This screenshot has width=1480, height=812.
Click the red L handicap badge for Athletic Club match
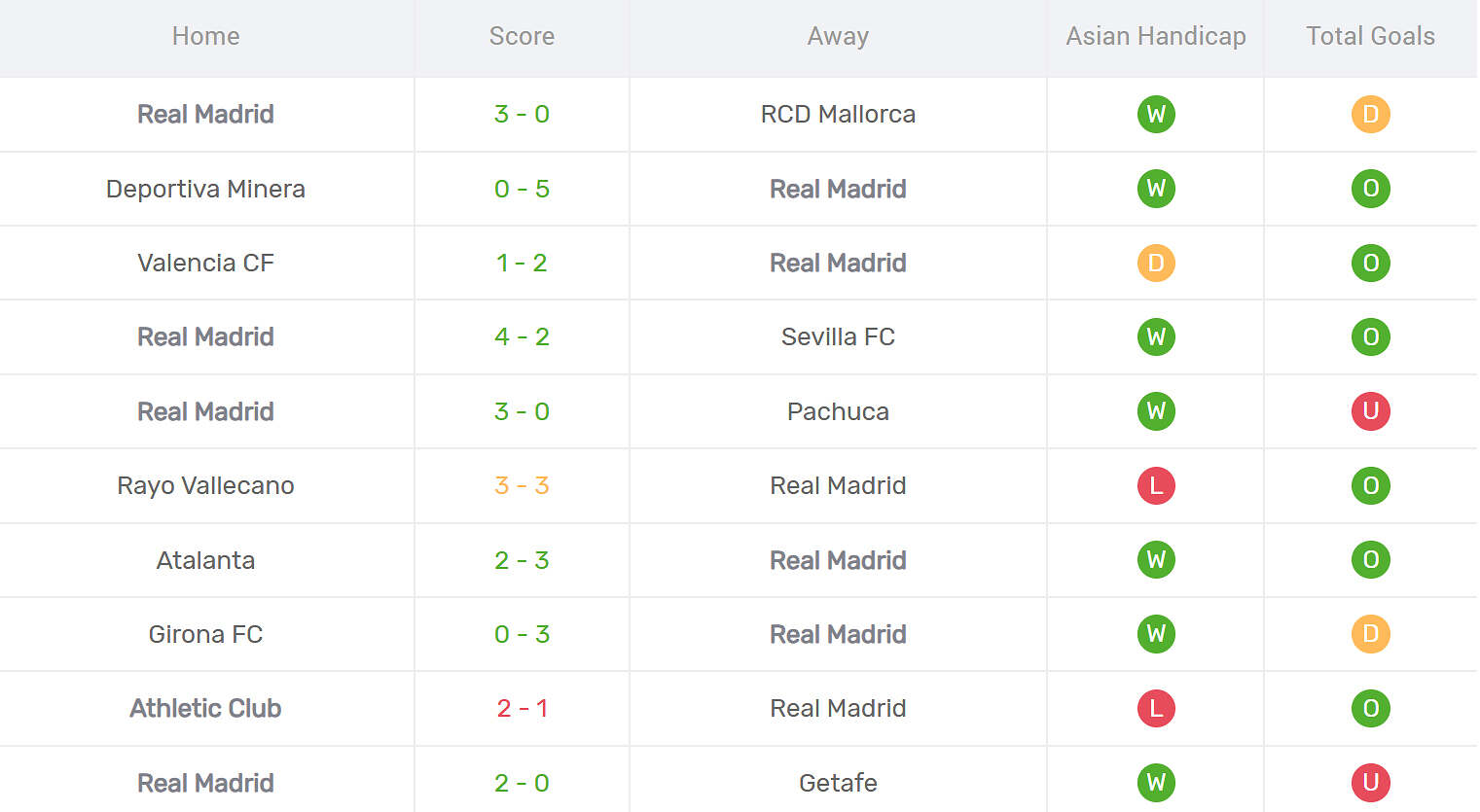click(x=1156, y=709)
